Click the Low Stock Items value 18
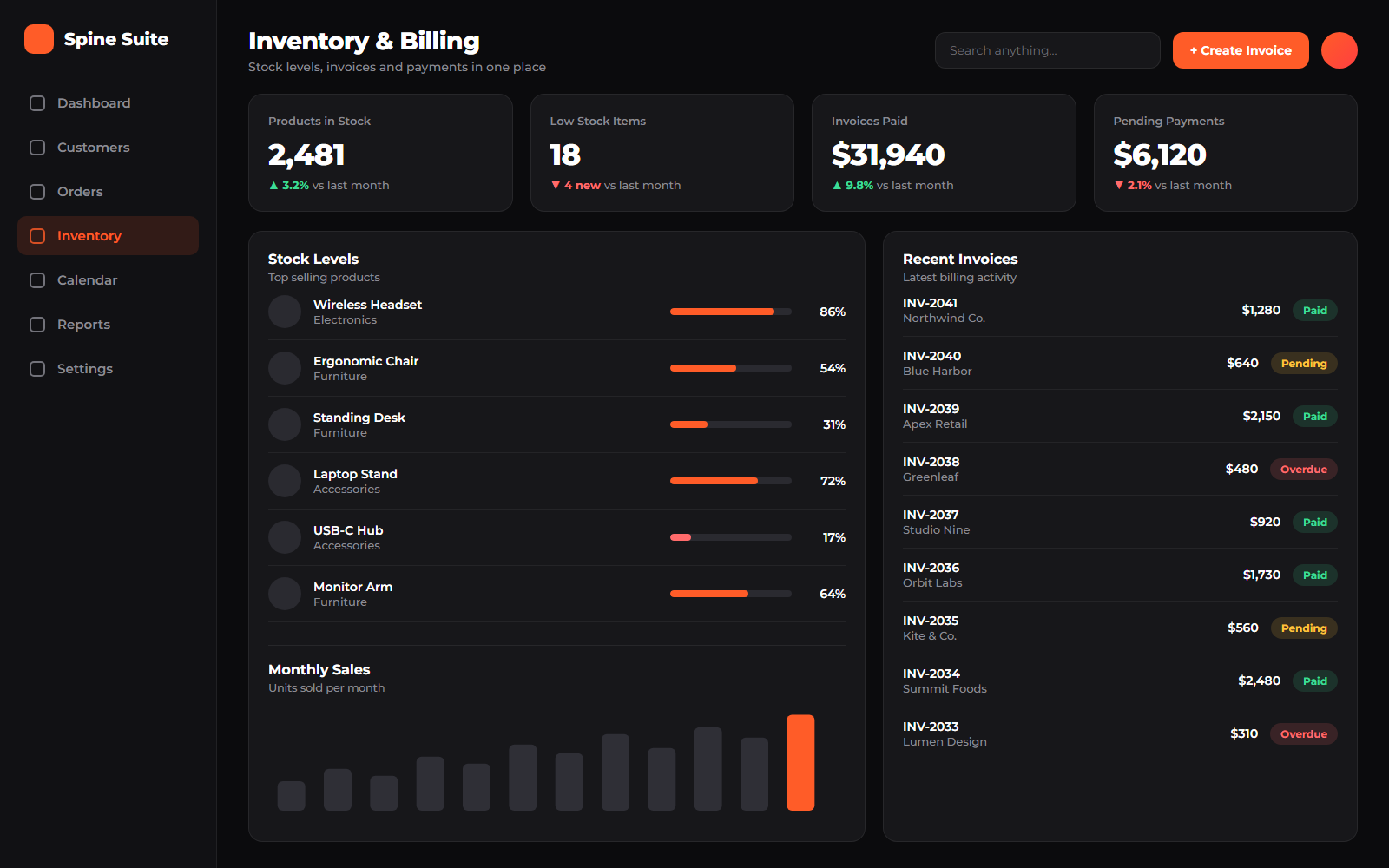The image size is (1389, 868). (x=565, y=155)
